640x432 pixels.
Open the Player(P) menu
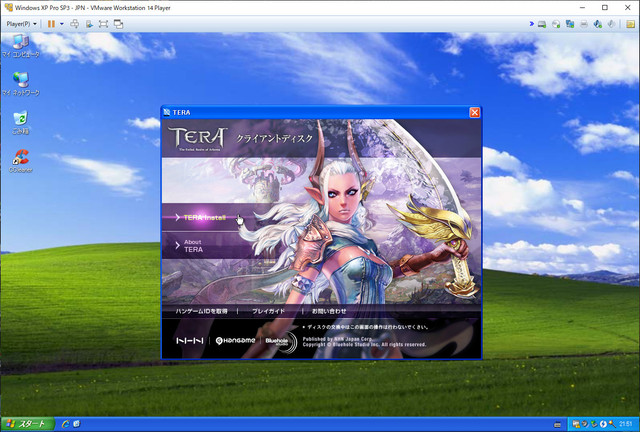[21, 24]
